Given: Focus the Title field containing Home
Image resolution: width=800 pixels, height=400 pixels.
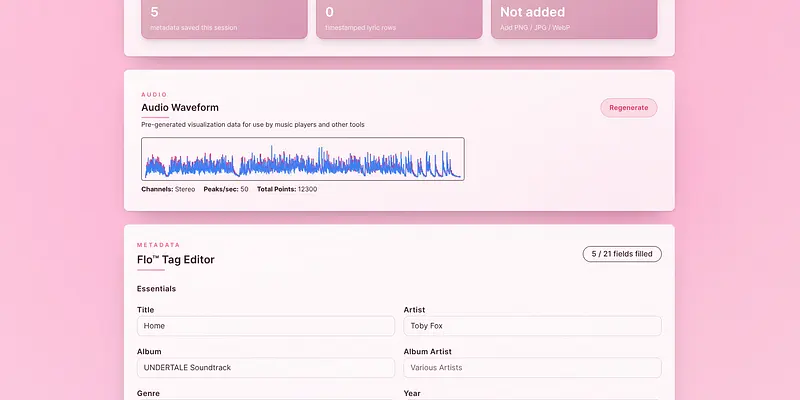Looking at the screenshot, I should 266,326.
